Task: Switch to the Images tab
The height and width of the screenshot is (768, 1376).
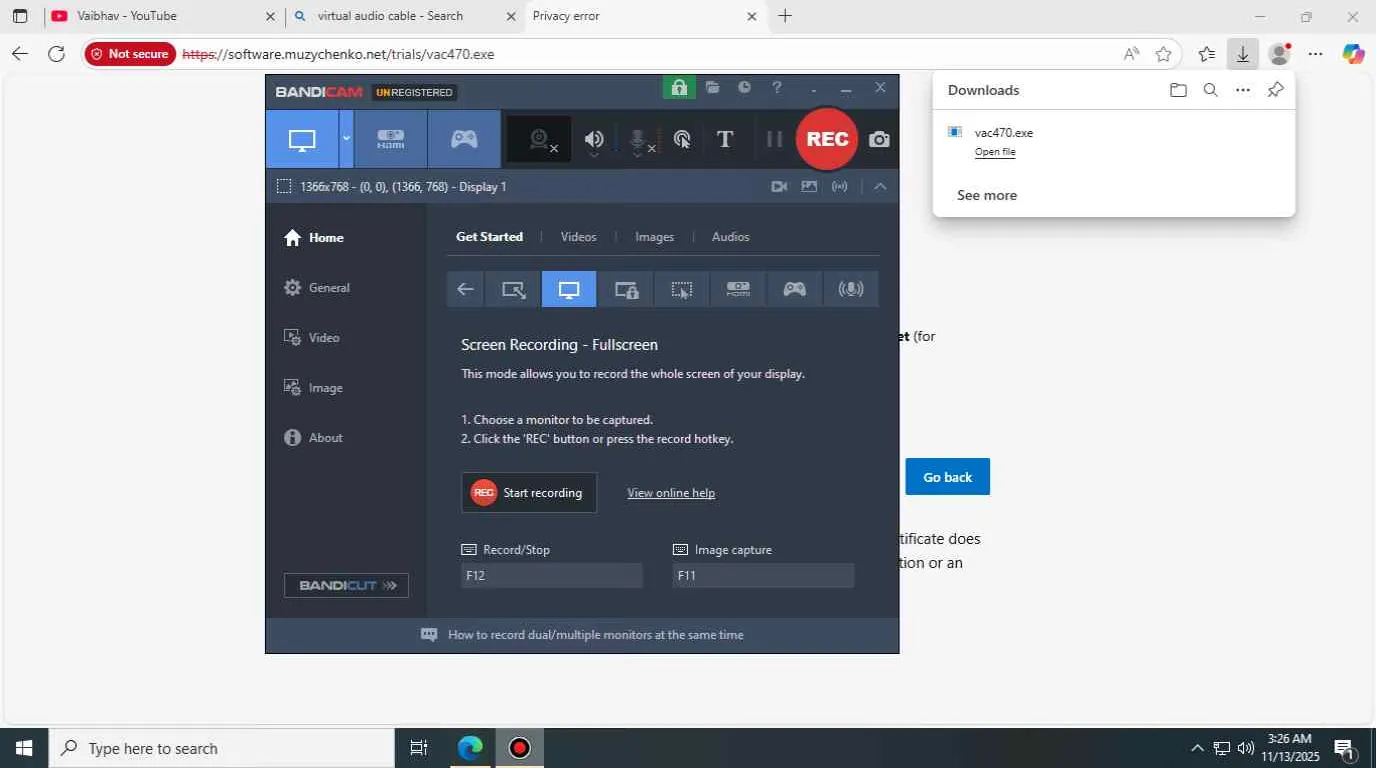Action: coord(654,237)
